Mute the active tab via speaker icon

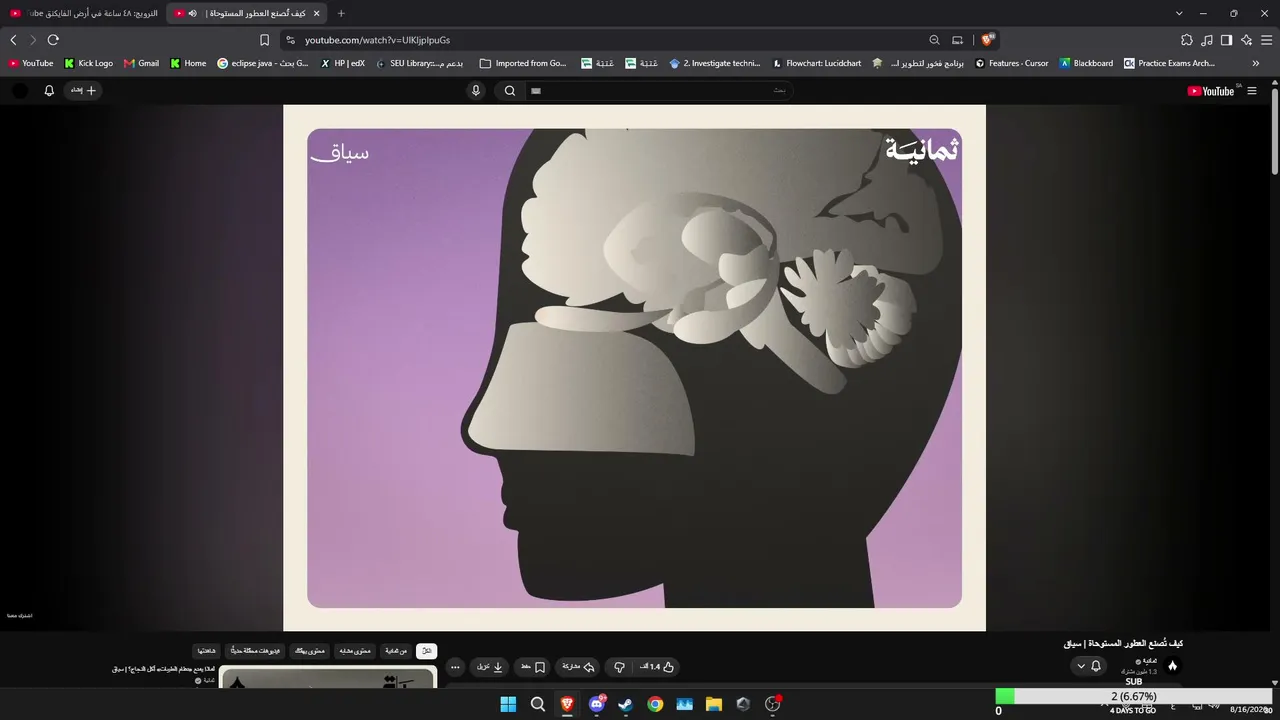[x=193, y=13]
